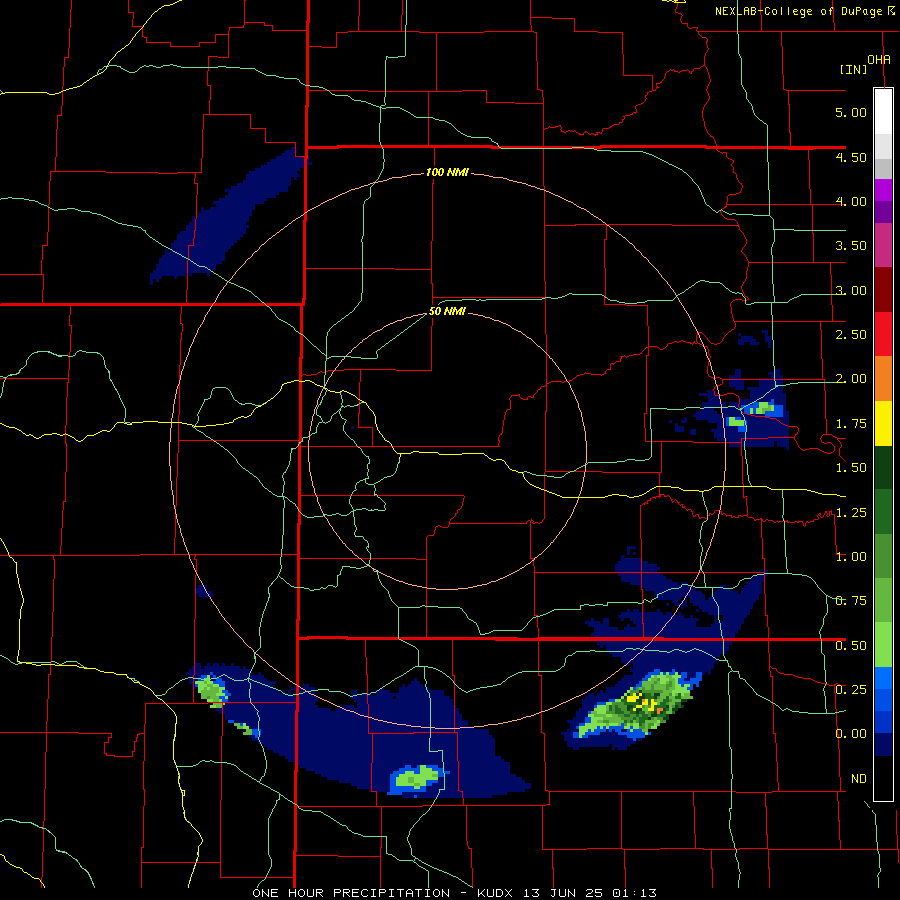The width and height of the screenshot is (900, 900).
Task: Select the 3.00 legend value
Action: [851, 290]
